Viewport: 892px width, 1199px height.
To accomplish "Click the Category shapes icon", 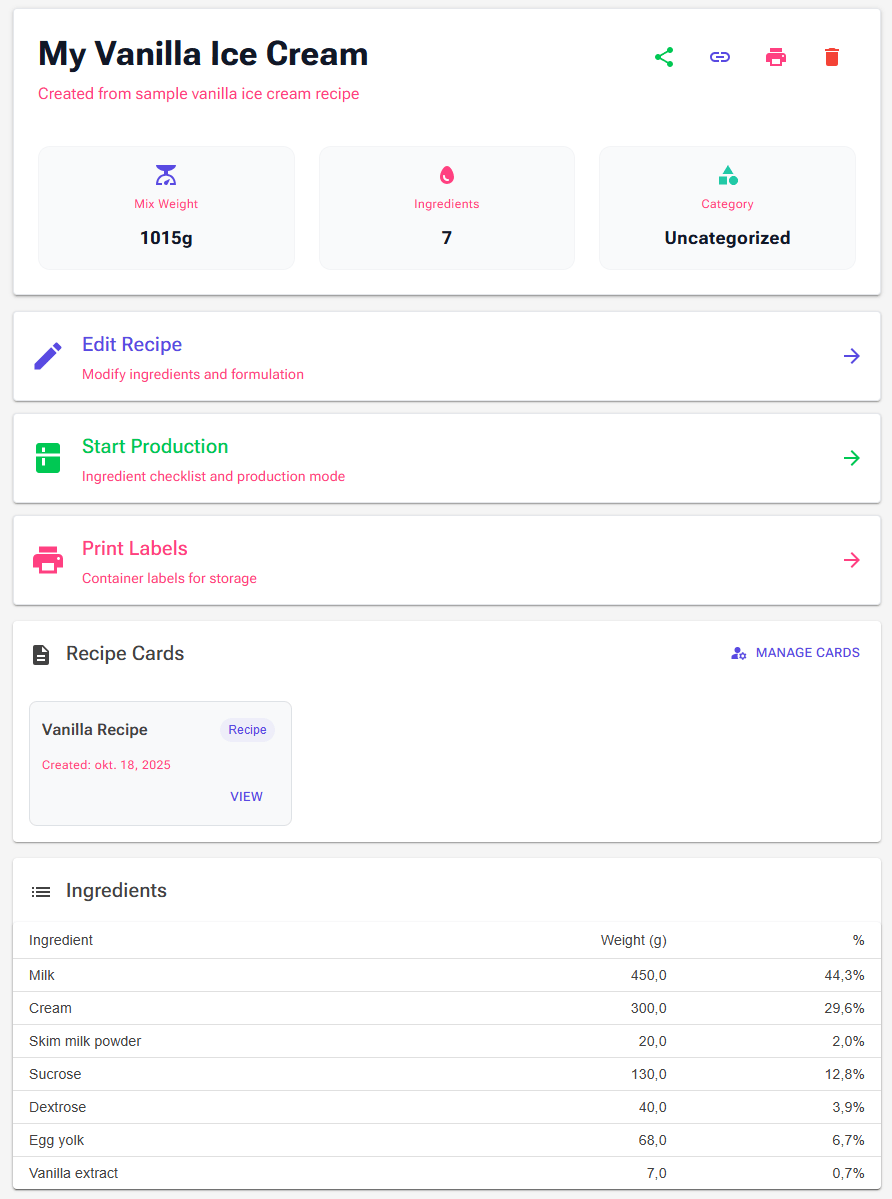I will 728,175.
